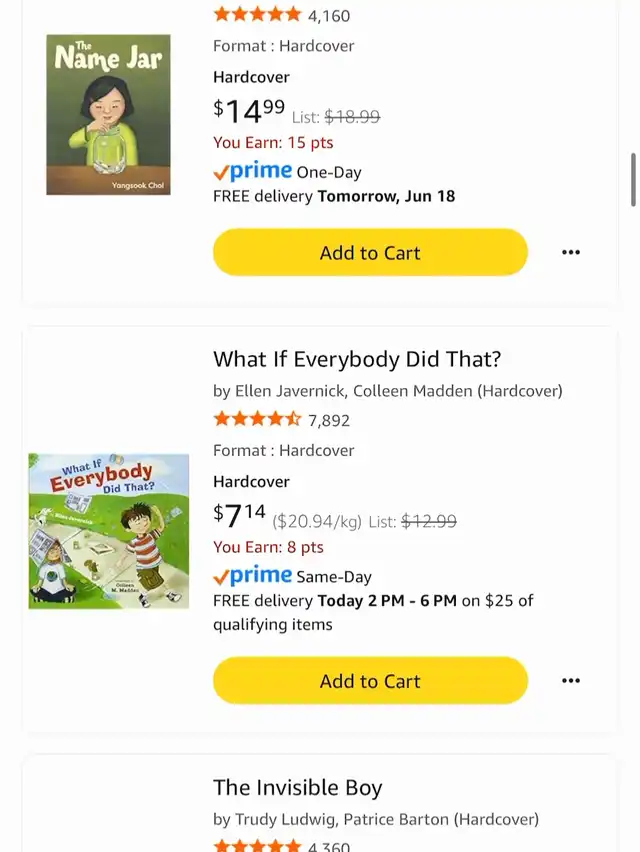Screen dimensions: 640x852
Task: View the 7,892 ratings count
Action: click(x=329, y=420)
